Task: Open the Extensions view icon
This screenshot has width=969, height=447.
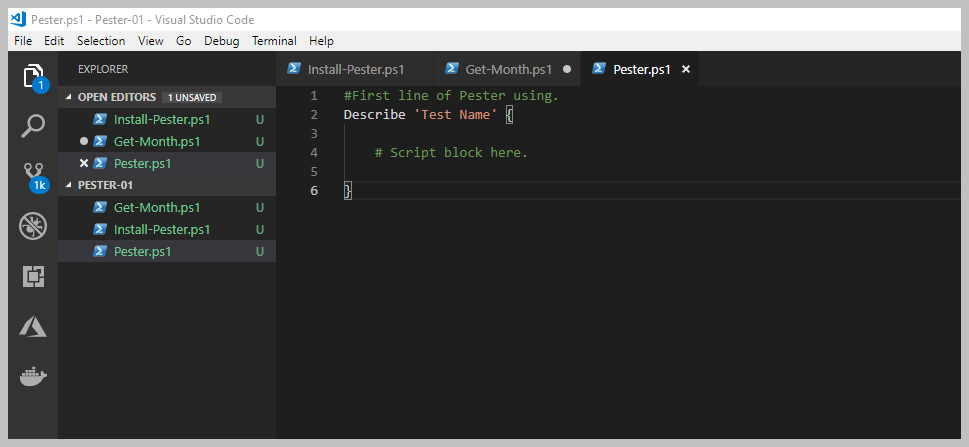Action: coord(33,277)
